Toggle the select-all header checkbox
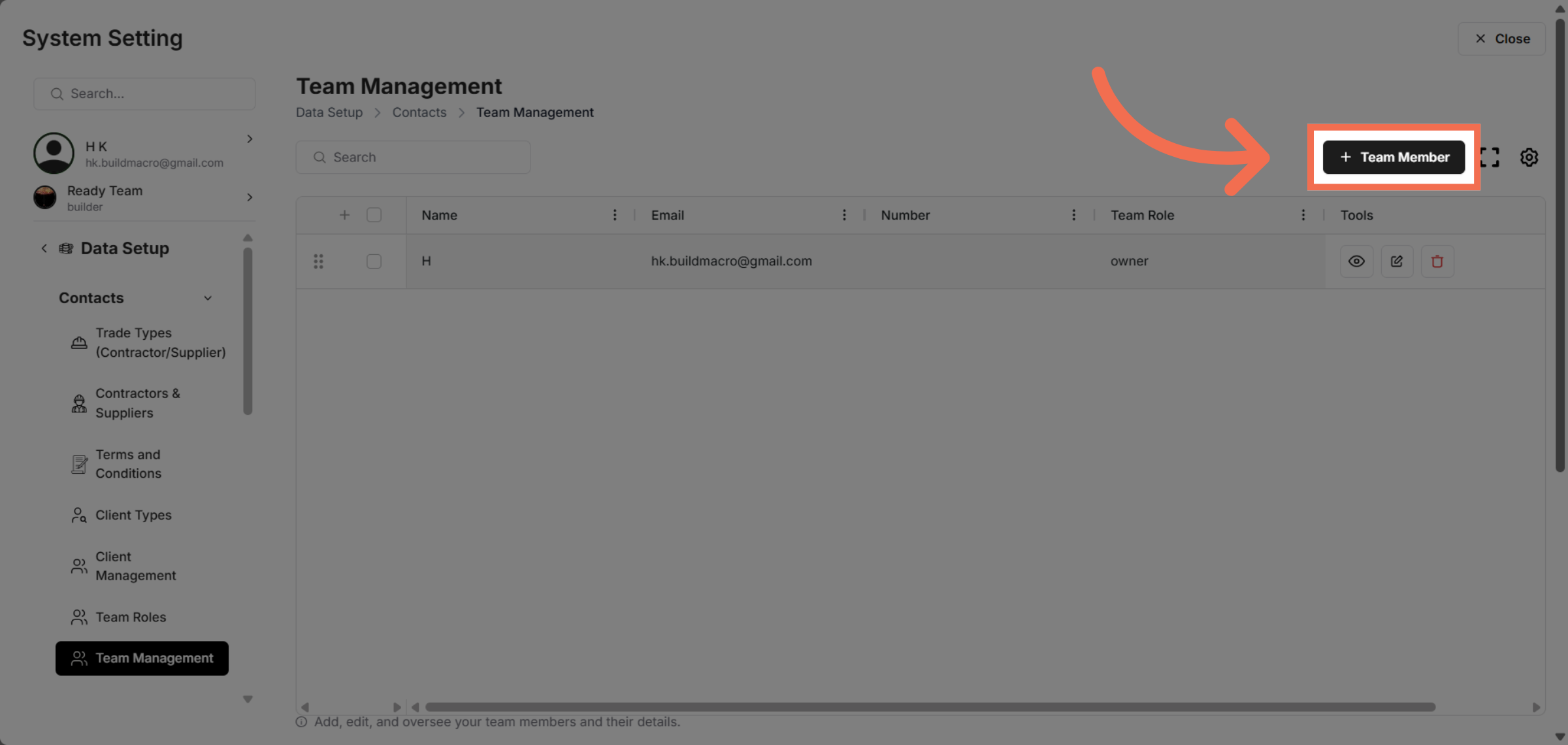The height and width of the screenshot is (745, 1568). point(374,215)
